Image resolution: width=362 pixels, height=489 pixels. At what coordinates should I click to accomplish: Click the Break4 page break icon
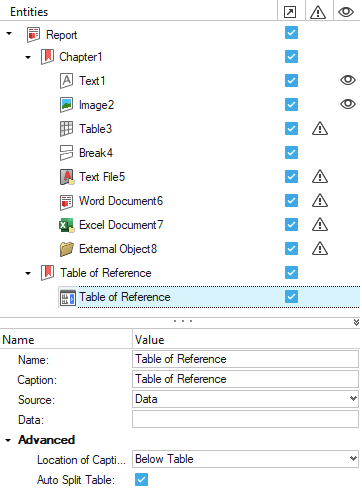coord(66,153)
